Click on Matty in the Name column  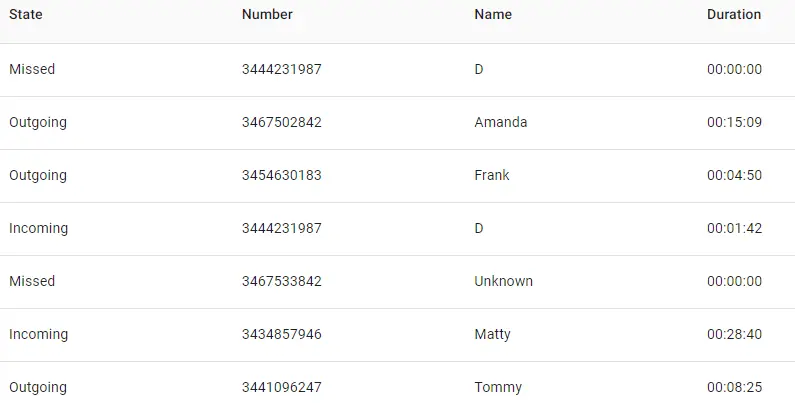(x=493, y=335)
